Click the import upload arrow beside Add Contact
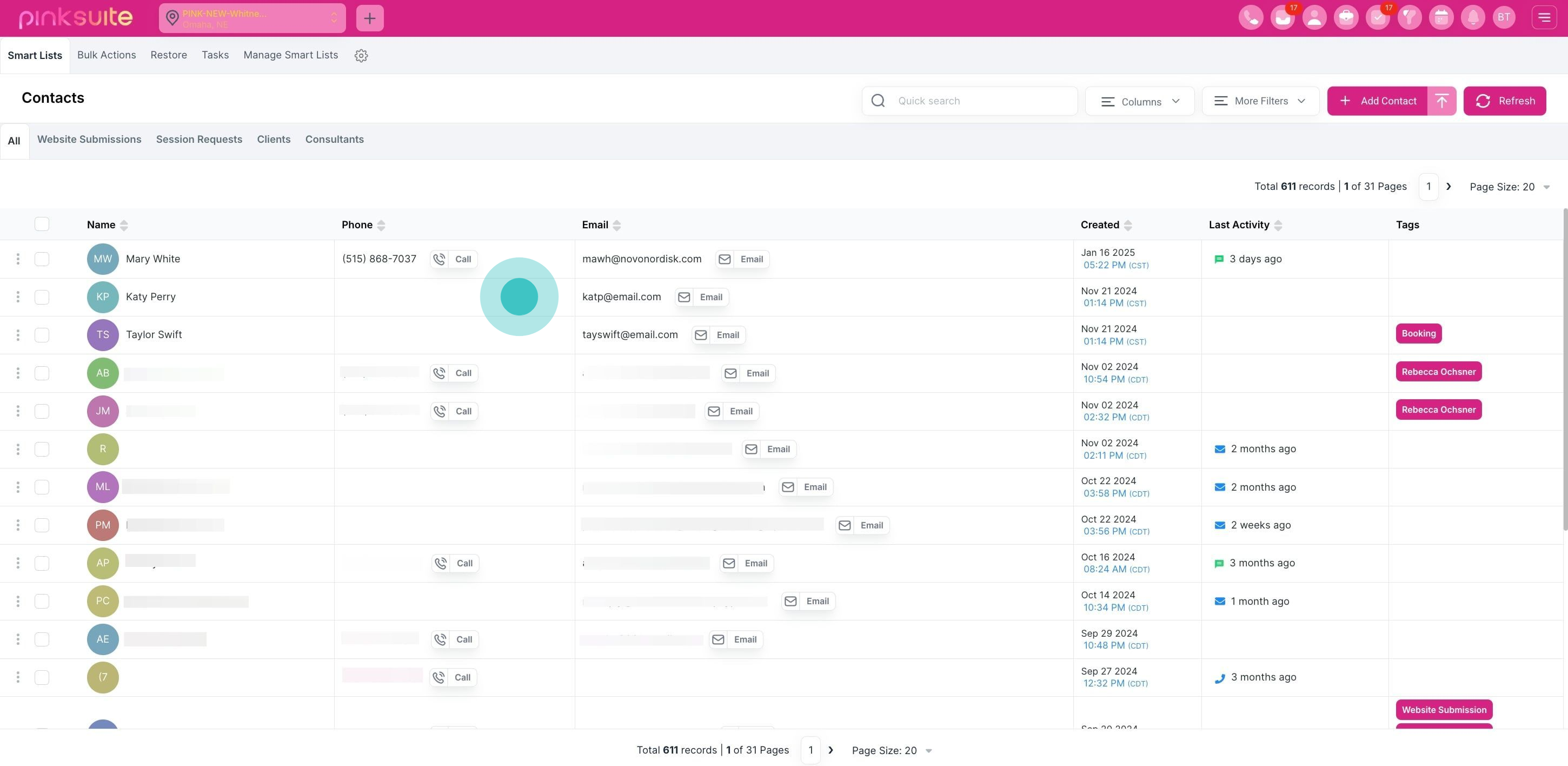 (x=1441, y=101)
